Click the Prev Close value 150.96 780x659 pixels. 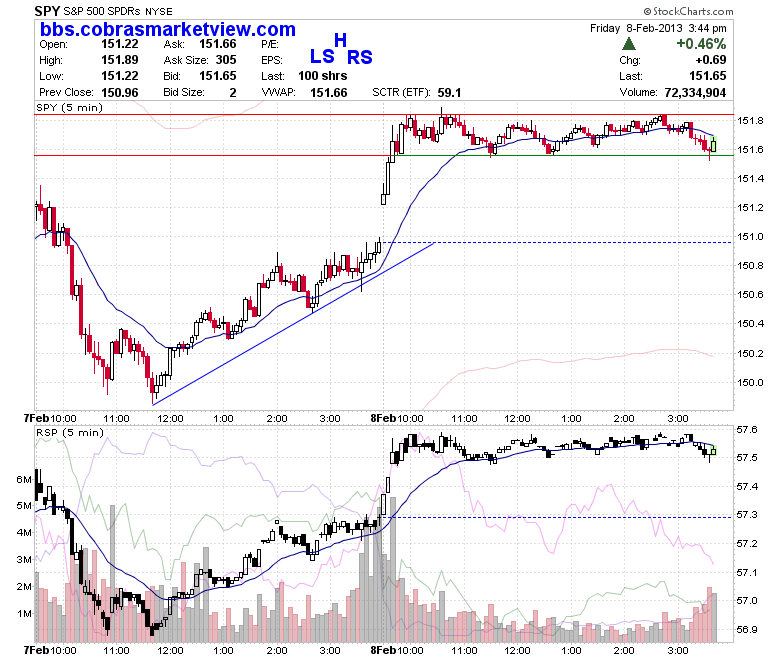pos(119,93)
